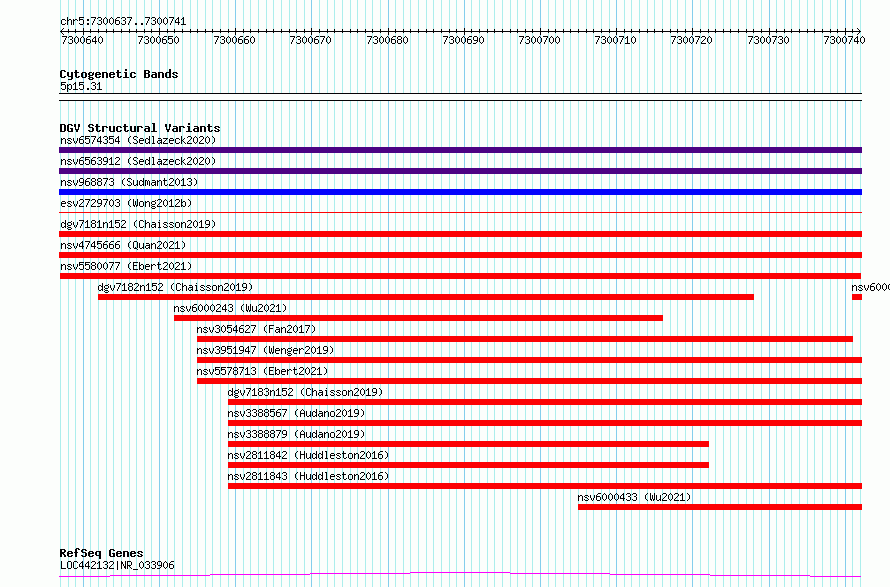Image resolution: width=890 pixels, height=587 pixels.
Task: Click ruler position 7300650
Action: pyautogui.click(x=158, y=40)
